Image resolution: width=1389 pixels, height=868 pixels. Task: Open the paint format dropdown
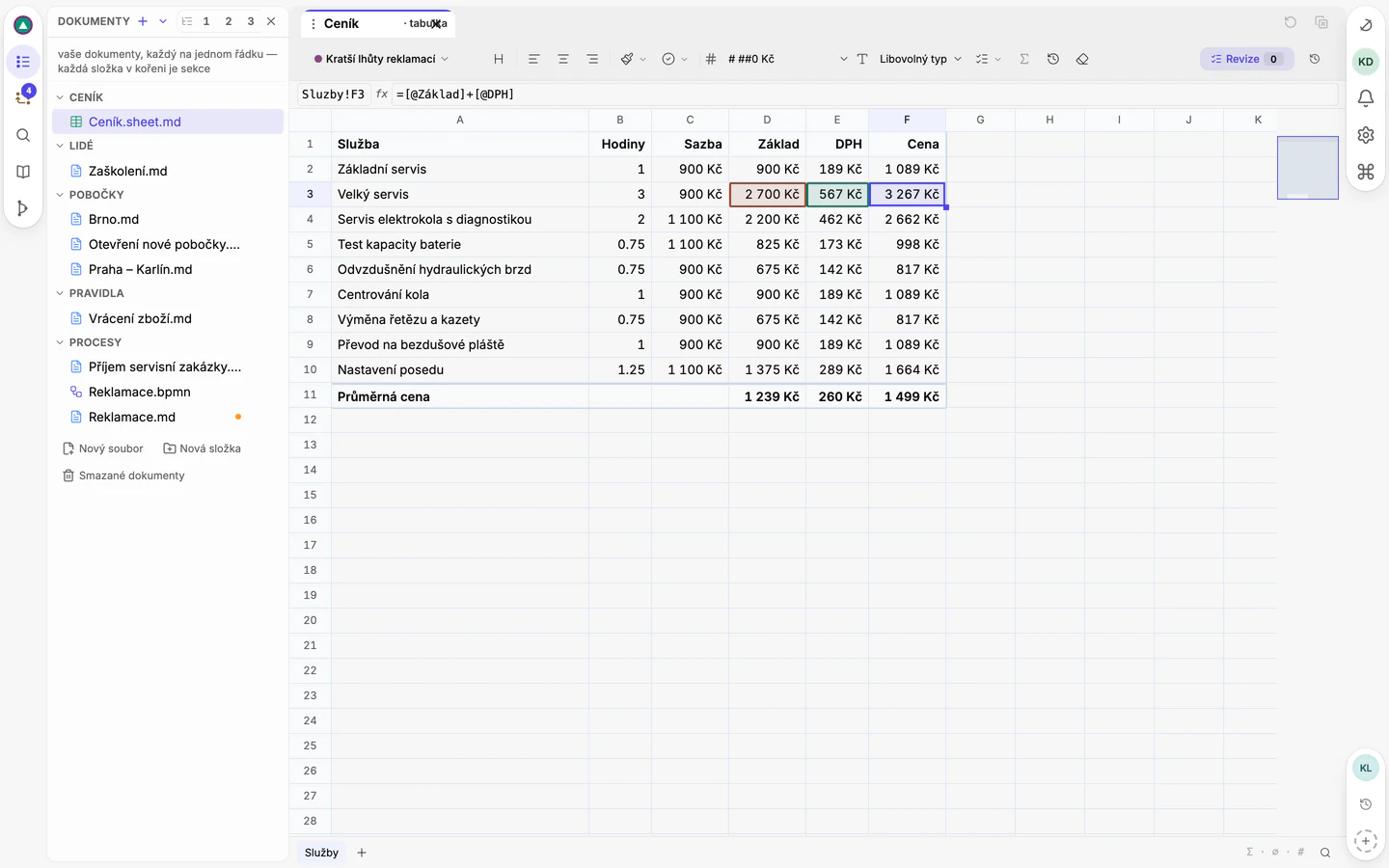(633, 59)
